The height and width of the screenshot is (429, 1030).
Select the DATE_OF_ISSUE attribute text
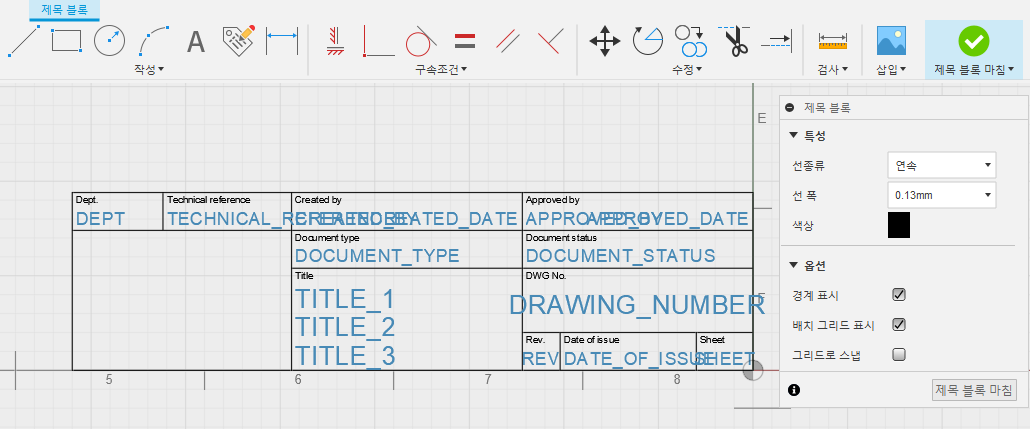pyautogui.click(x=636, y=359)
